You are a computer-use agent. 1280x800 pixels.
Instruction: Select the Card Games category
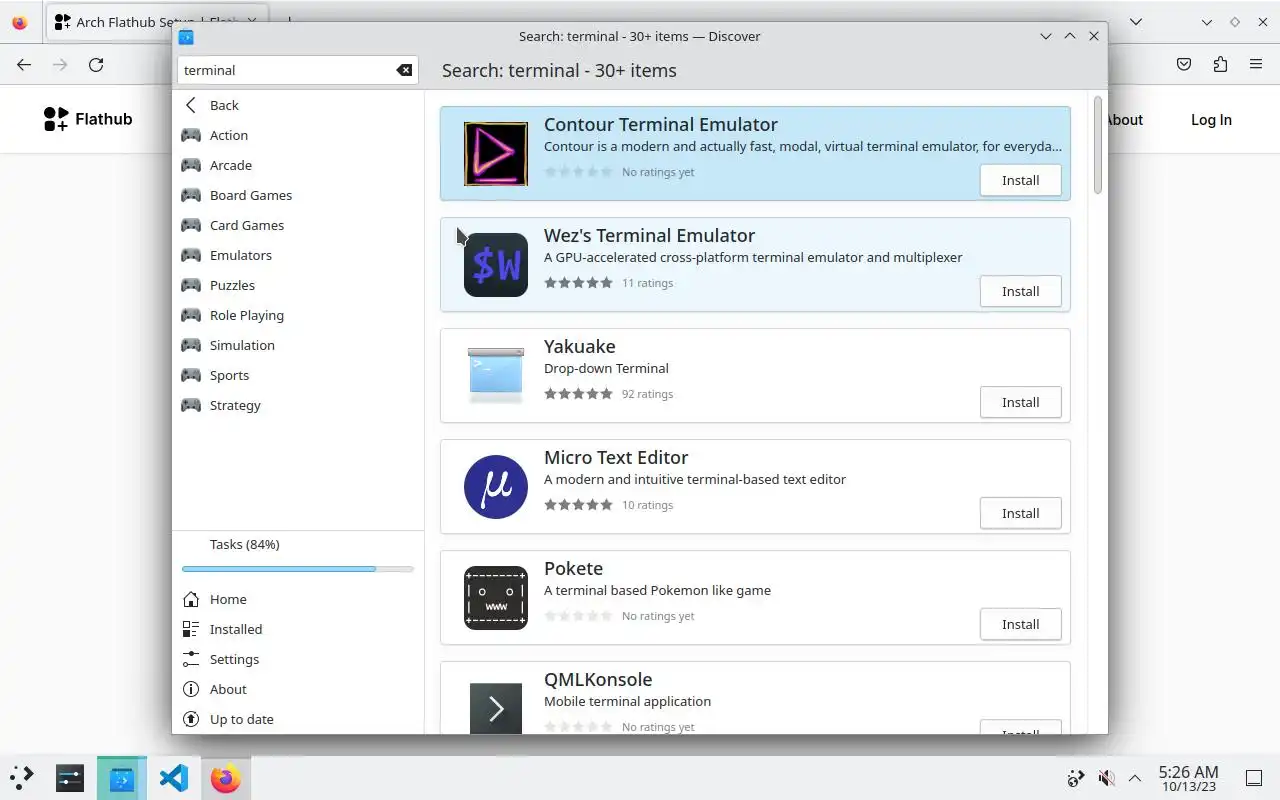298,225
